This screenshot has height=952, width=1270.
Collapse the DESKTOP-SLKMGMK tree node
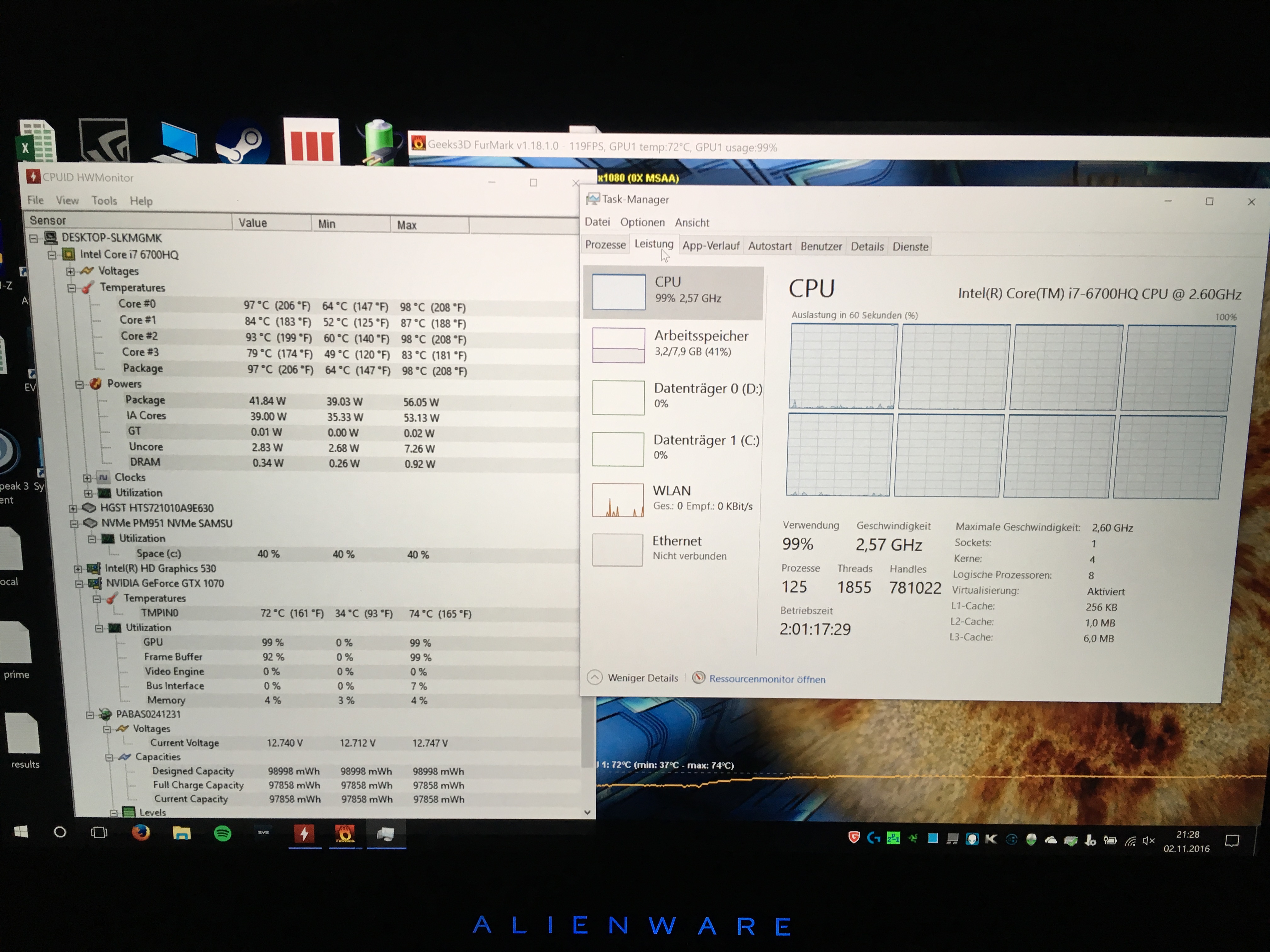34,238
